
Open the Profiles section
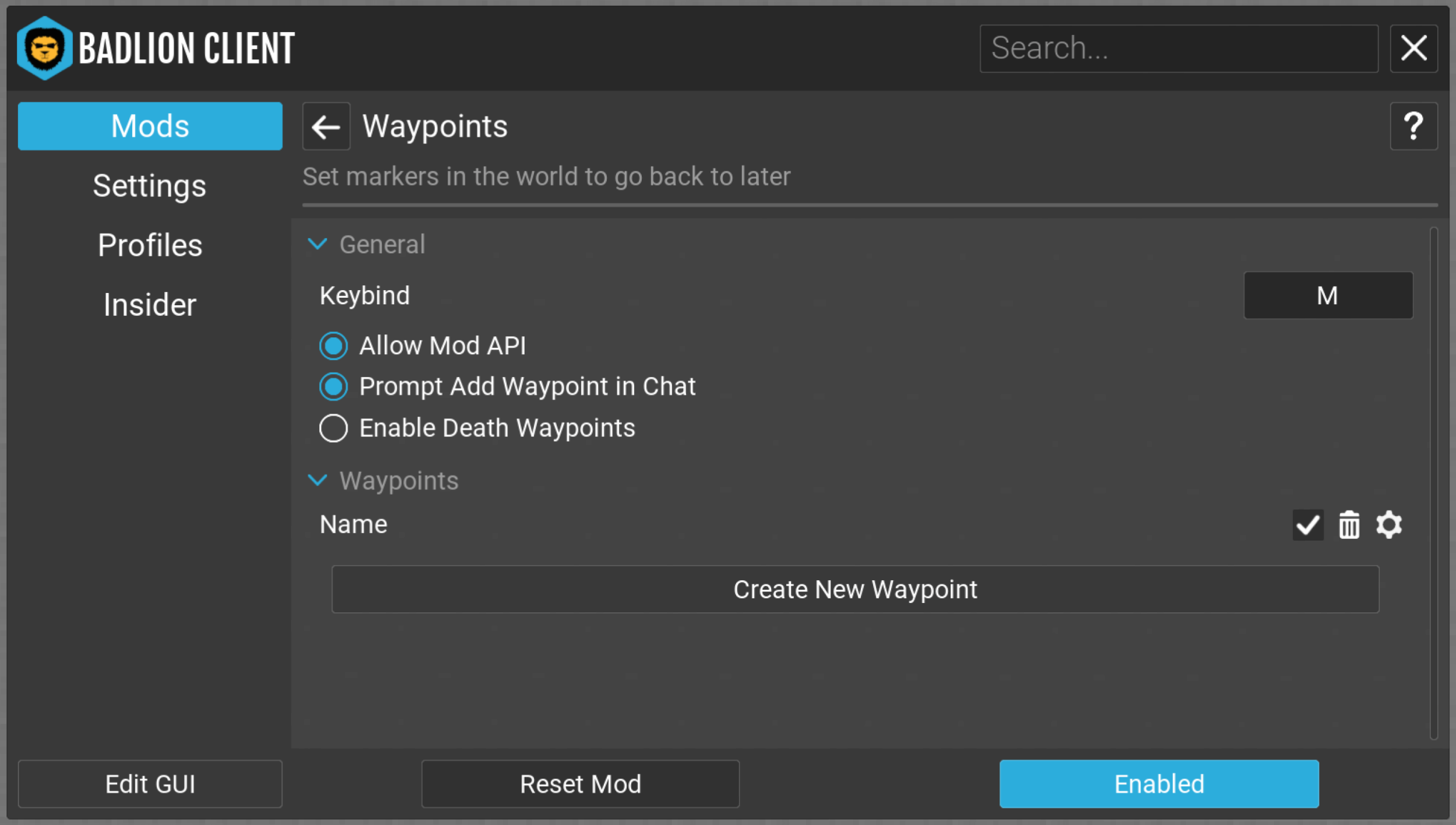coord(150,245)
